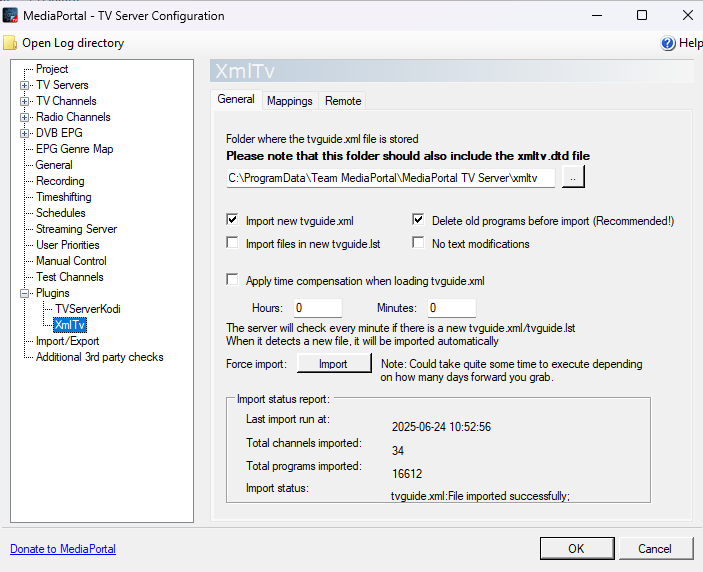Click the folder browse '..' button
This screenshot has height=572, width=703.
(x=573, y=177)
